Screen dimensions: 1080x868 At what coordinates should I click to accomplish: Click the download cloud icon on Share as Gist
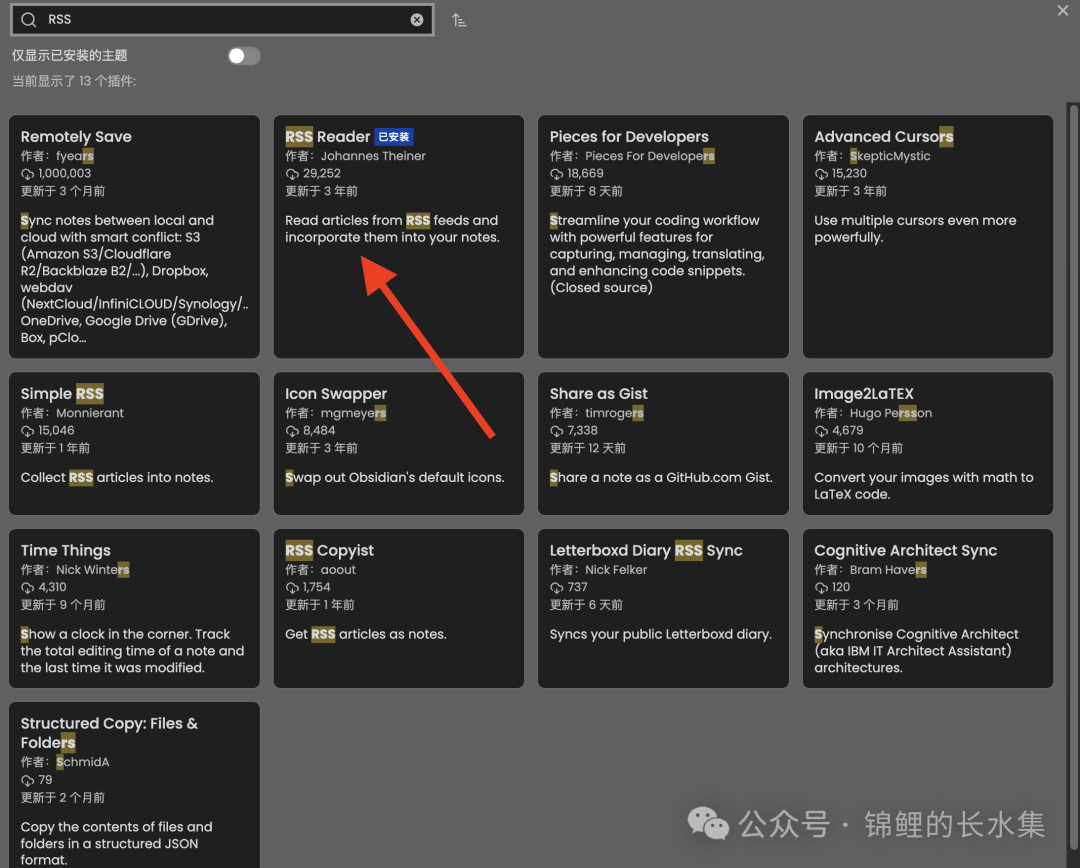point(555,430)
